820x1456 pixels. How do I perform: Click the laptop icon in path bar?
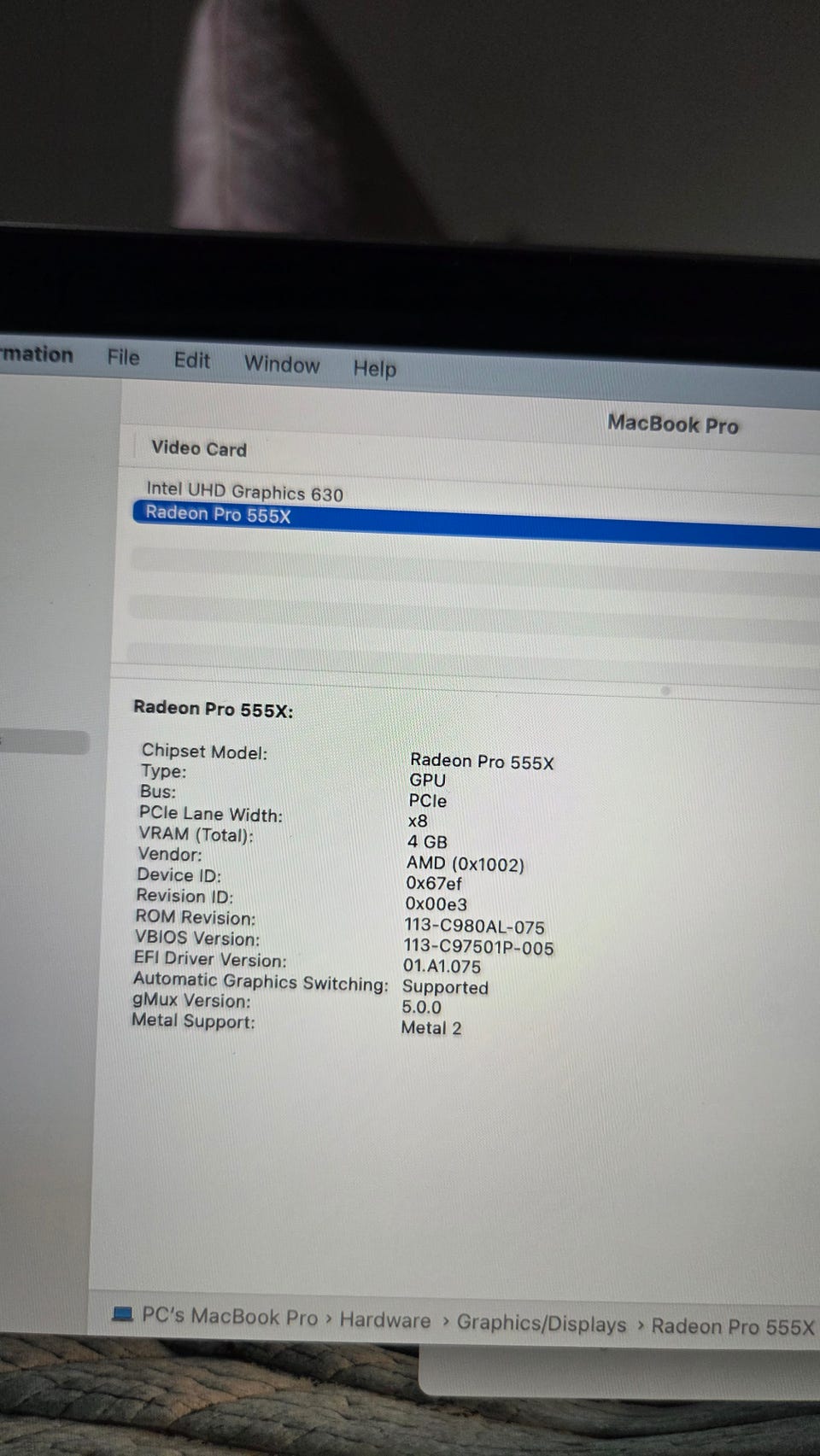[123, 1313]
